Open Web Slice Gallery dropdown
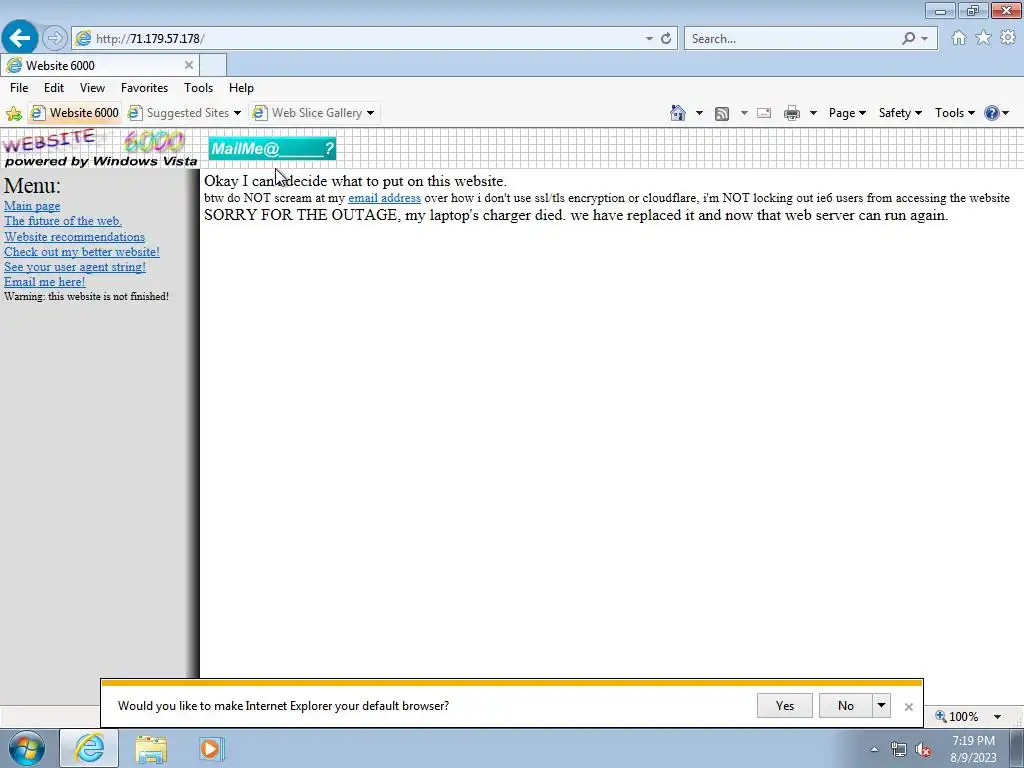The width and height of the screenshot is (1024, 768). (x=370, y=113)
